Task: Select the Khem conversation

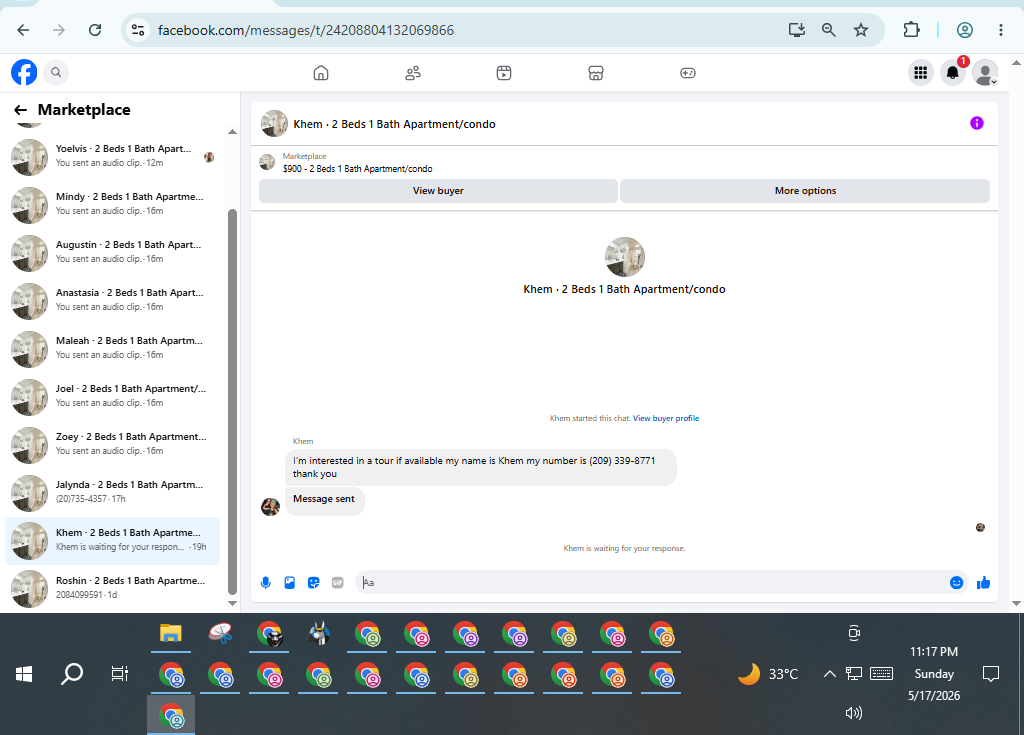Action: 112,541
